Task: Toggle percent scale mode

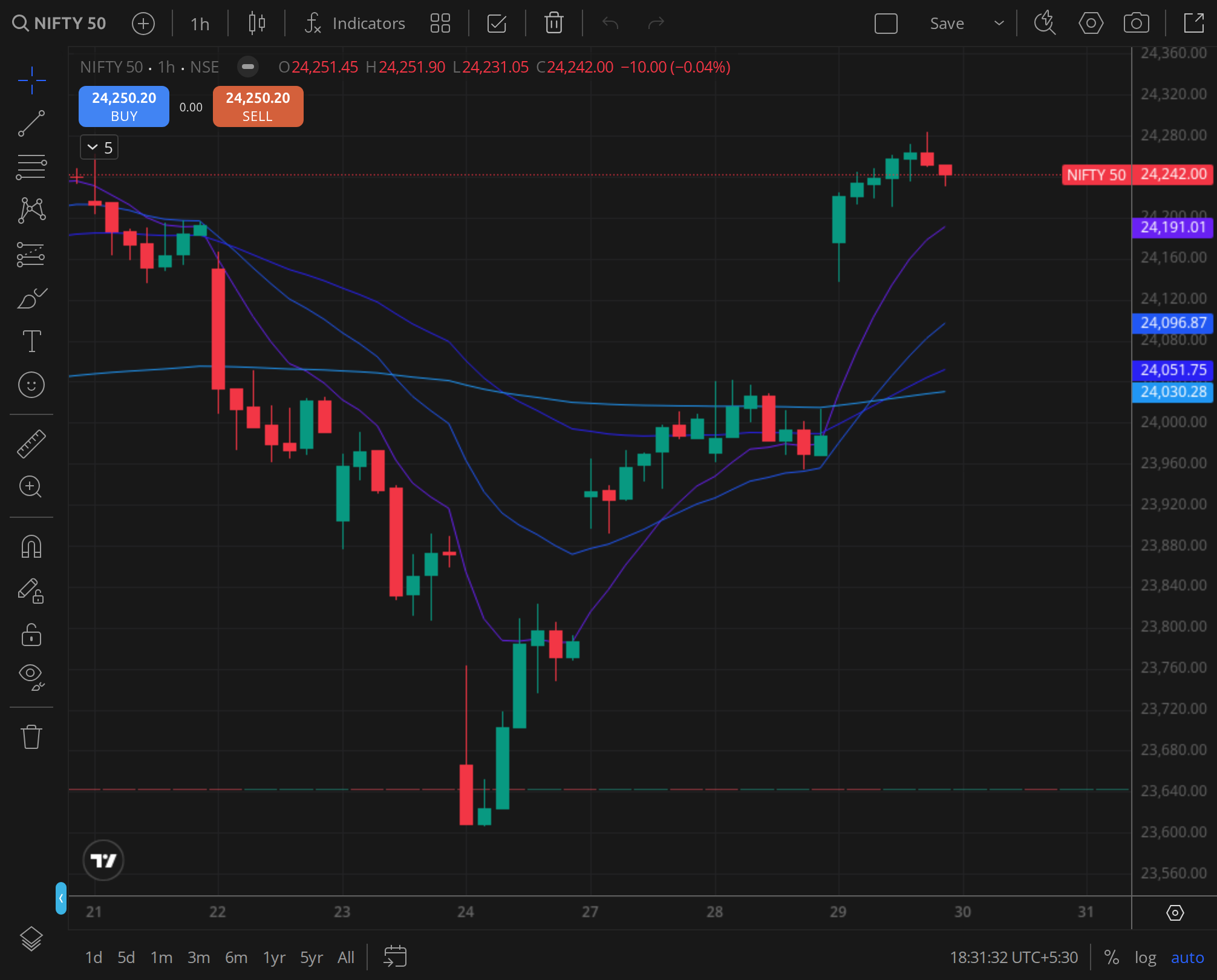Action: click(1111, 957)
